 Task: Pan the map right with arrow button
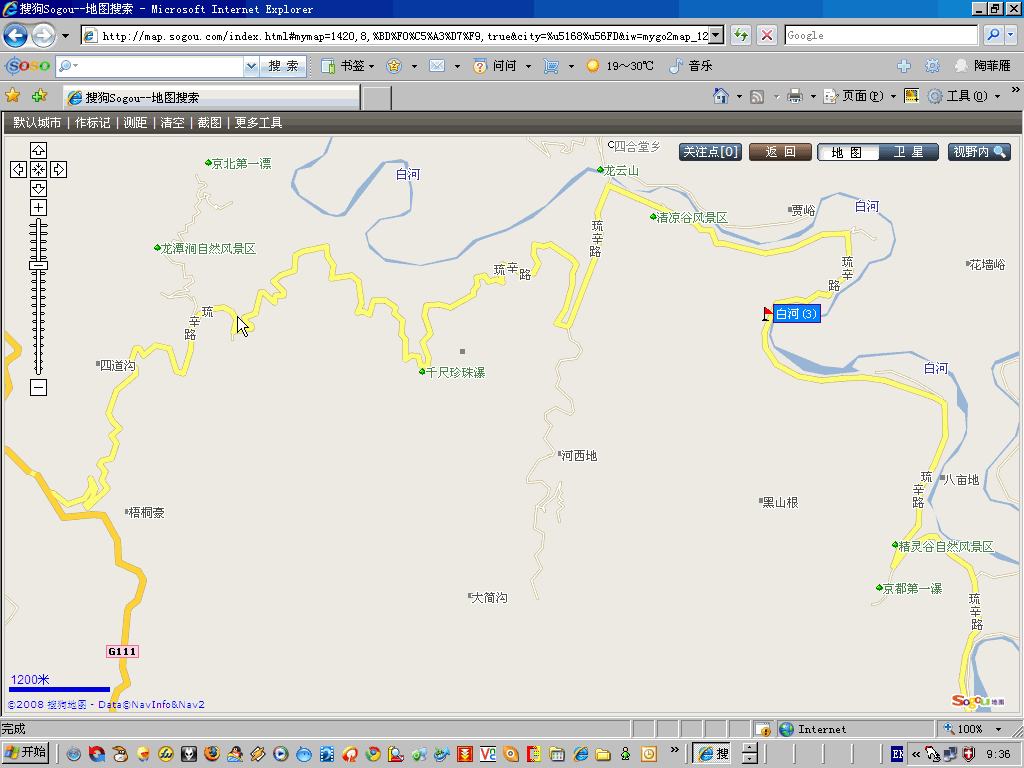point(58,169)
